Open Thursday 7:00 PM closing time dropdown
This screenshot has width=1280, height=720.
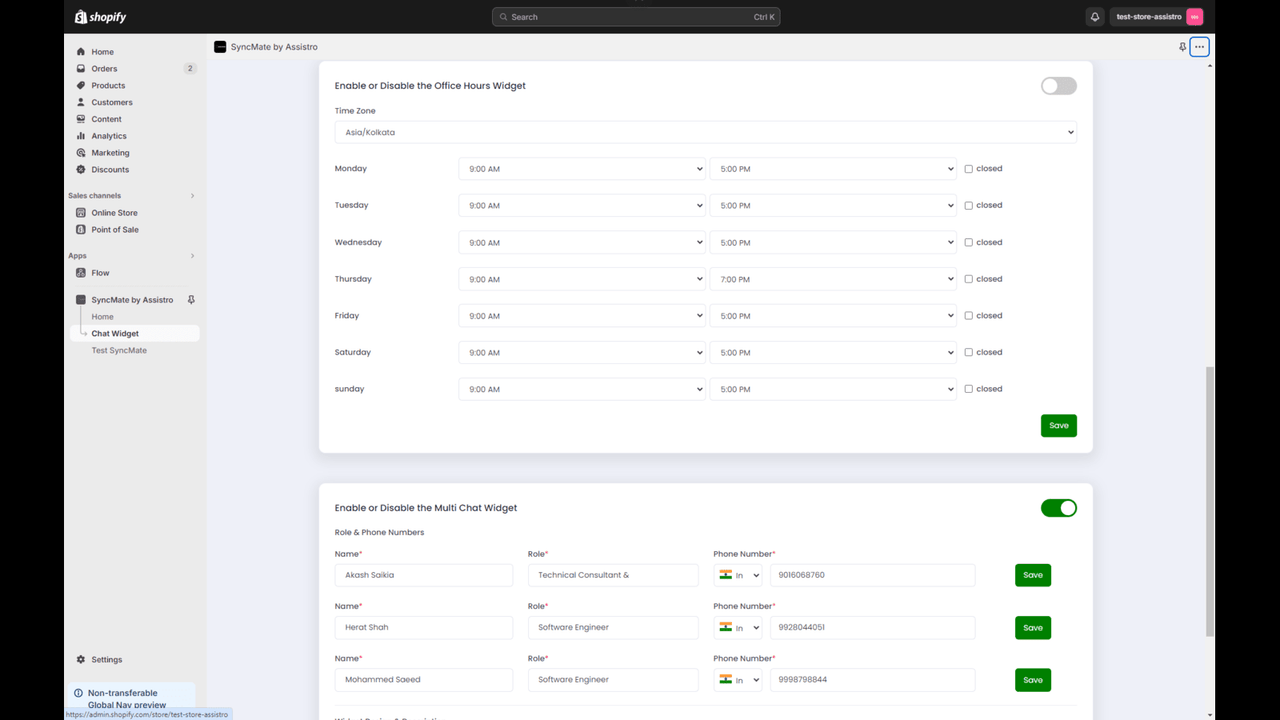pos(833,279)
